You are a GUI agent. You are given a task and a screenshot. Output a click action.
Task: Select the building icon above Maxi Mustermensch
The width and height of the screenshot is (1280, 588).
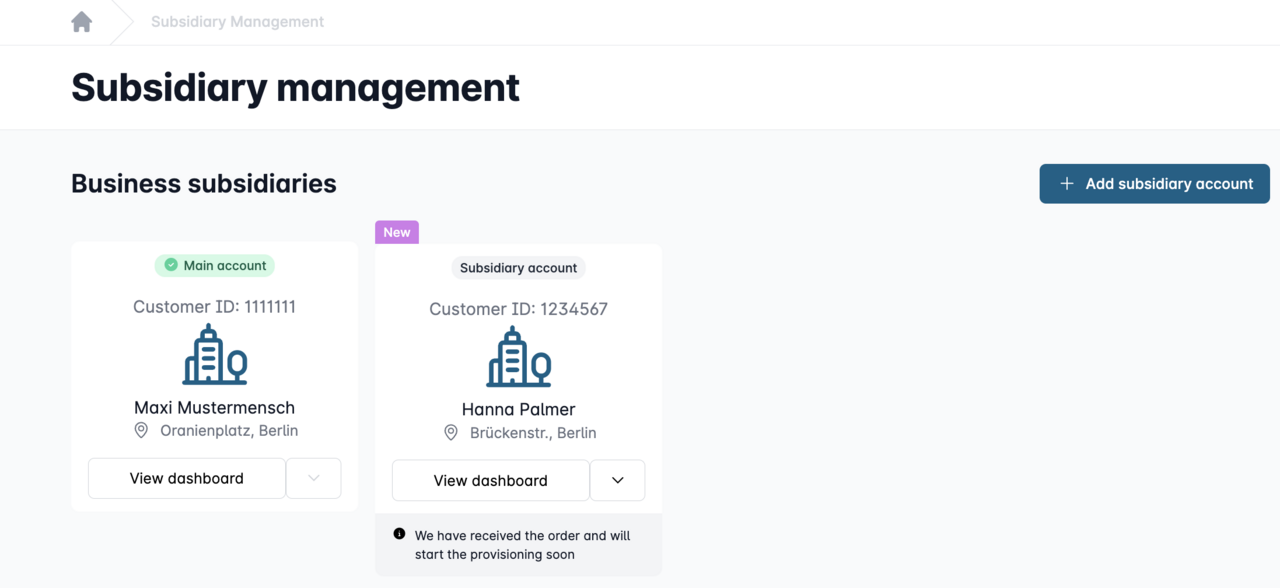point(214,355)
